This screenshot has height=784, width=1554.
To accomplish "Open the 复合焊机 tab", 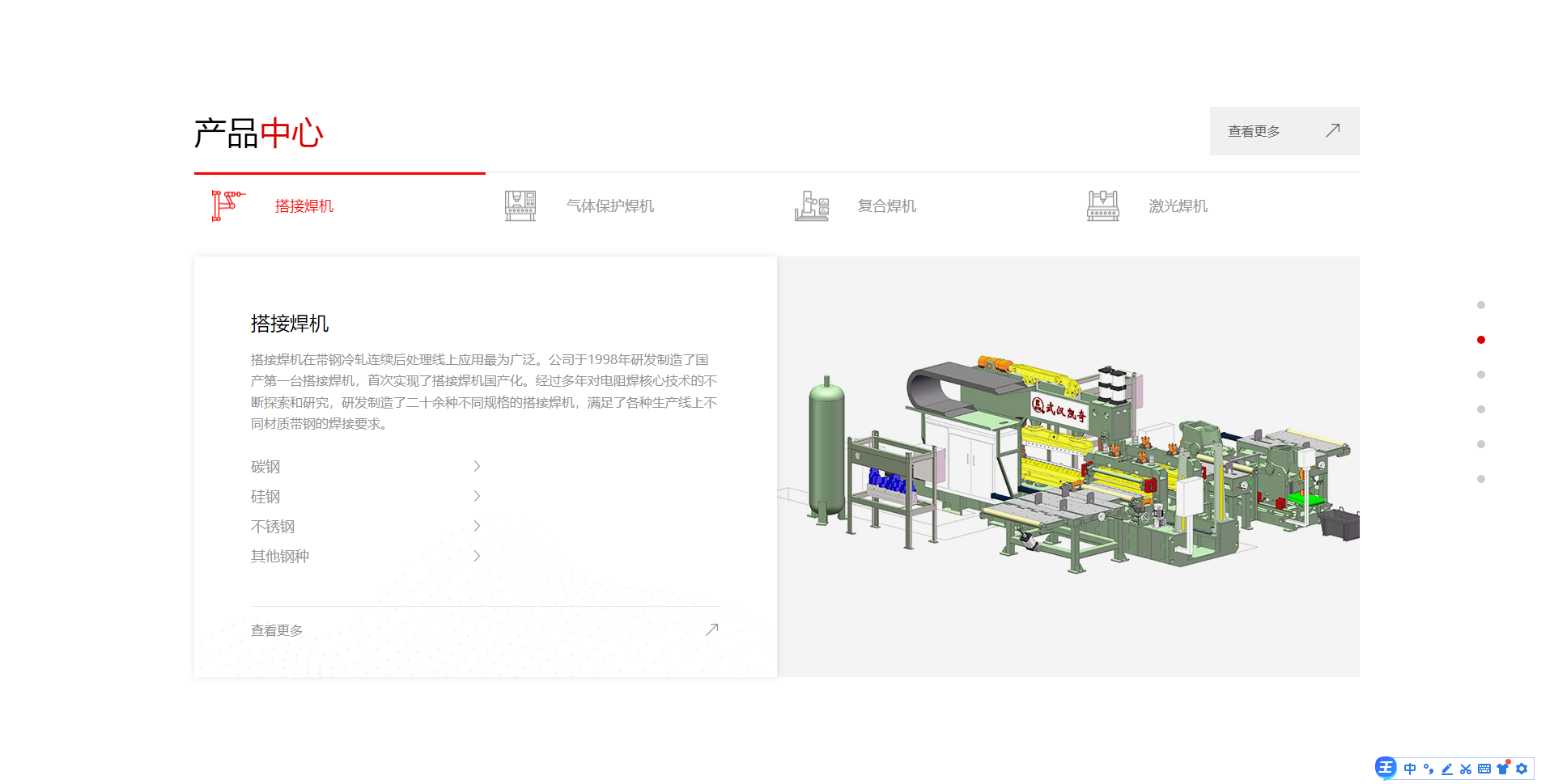I will 923,206.
